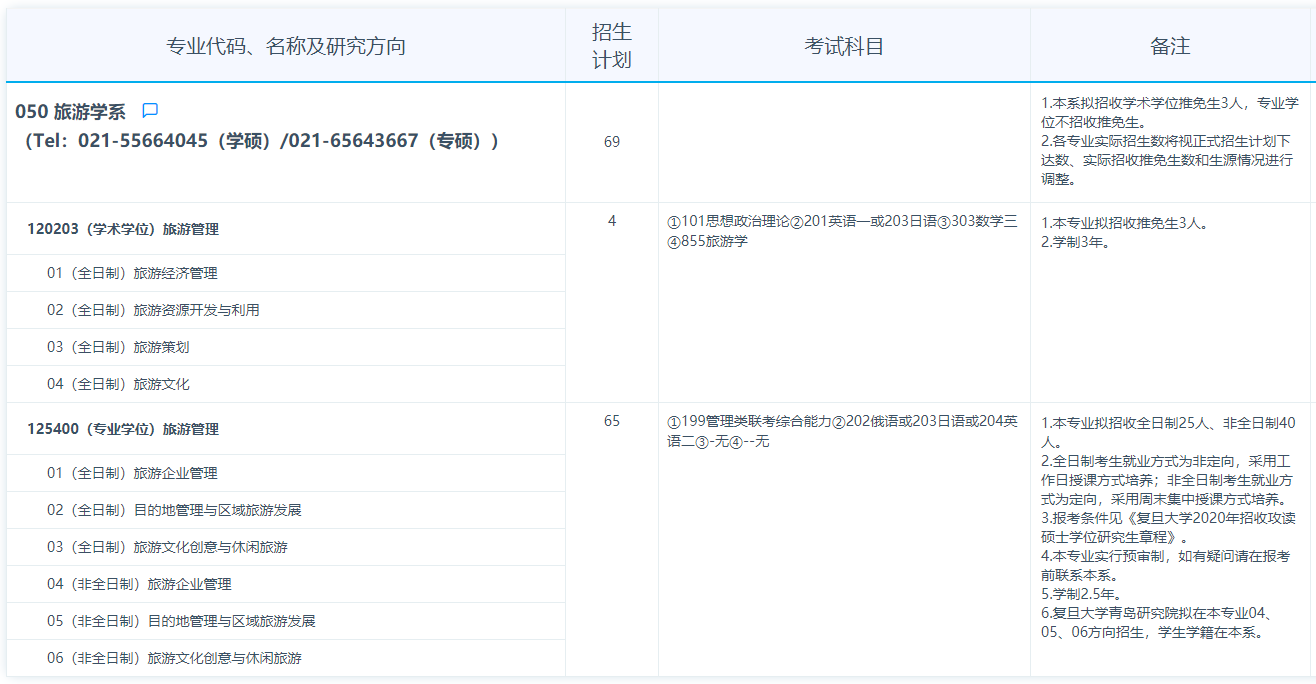
Task: Select 02（全日制）目的地管理与区域旅游发展
Action: [x=174, y=510]
